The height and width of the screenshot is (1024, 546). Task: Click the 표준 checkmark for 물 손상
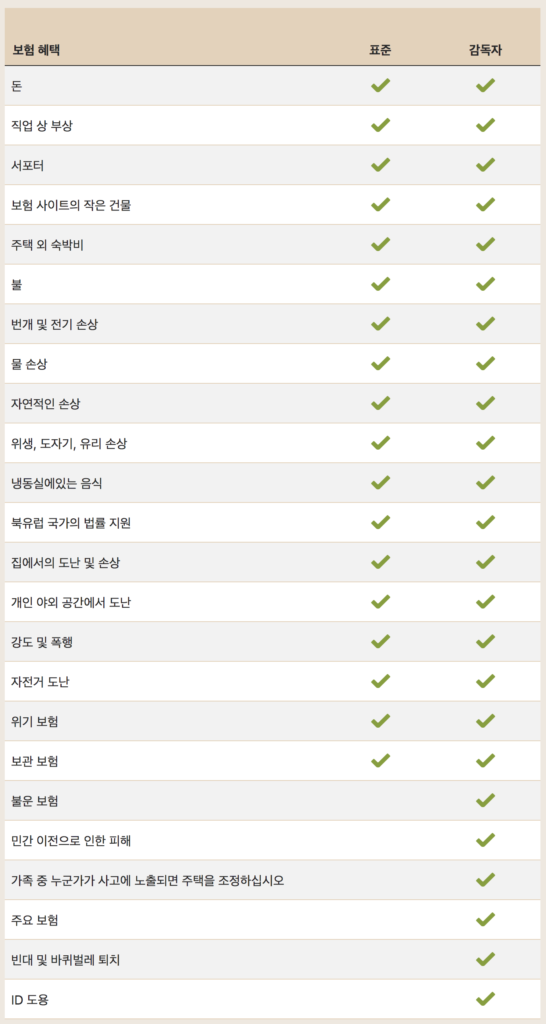tap(380, 364)
